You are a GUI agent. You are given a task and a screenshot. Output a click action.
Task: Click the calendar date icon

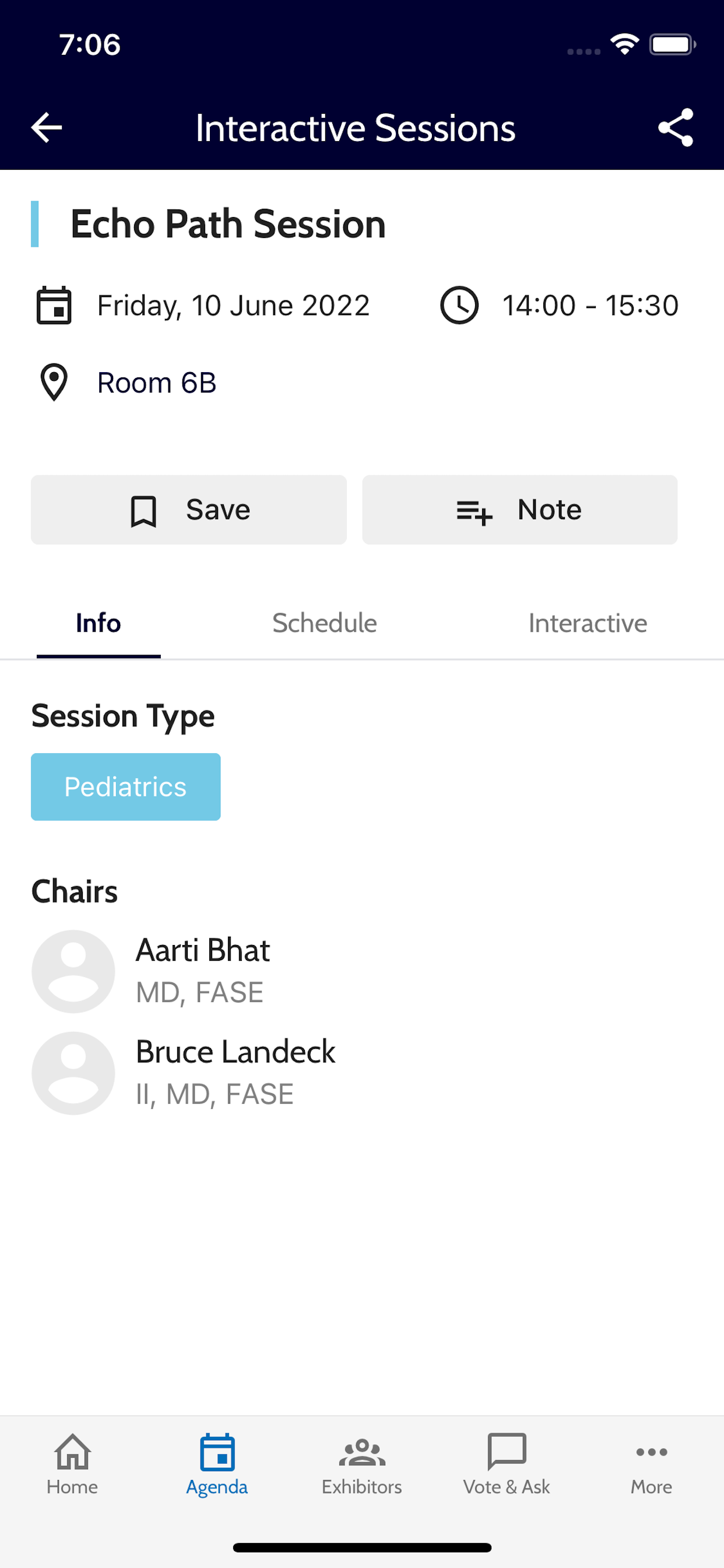[x=54, y=305]
